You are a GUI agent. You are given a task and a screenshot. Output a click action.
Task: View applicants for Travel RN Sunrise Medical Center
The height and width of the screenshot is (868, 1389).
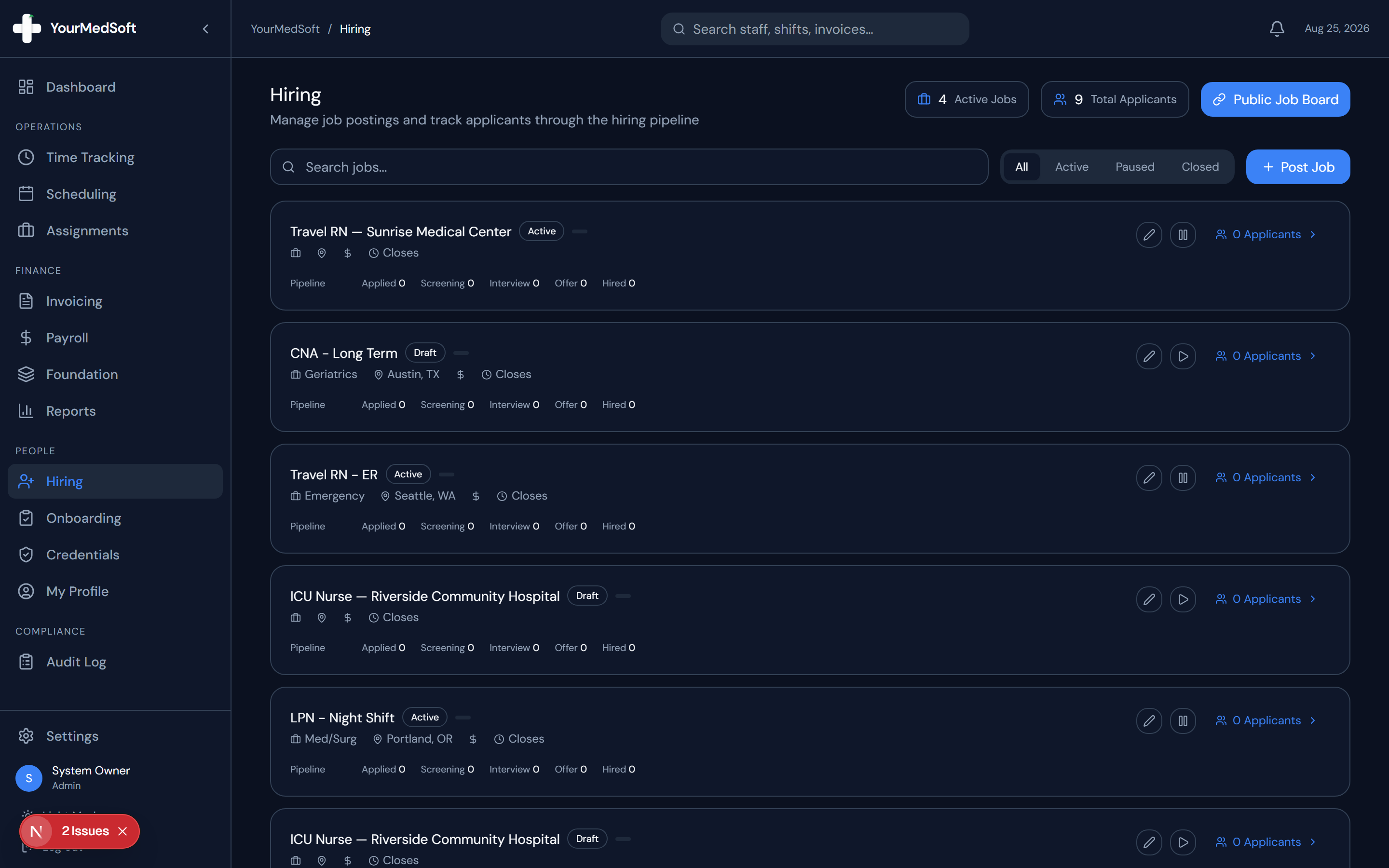[1266, 235]
